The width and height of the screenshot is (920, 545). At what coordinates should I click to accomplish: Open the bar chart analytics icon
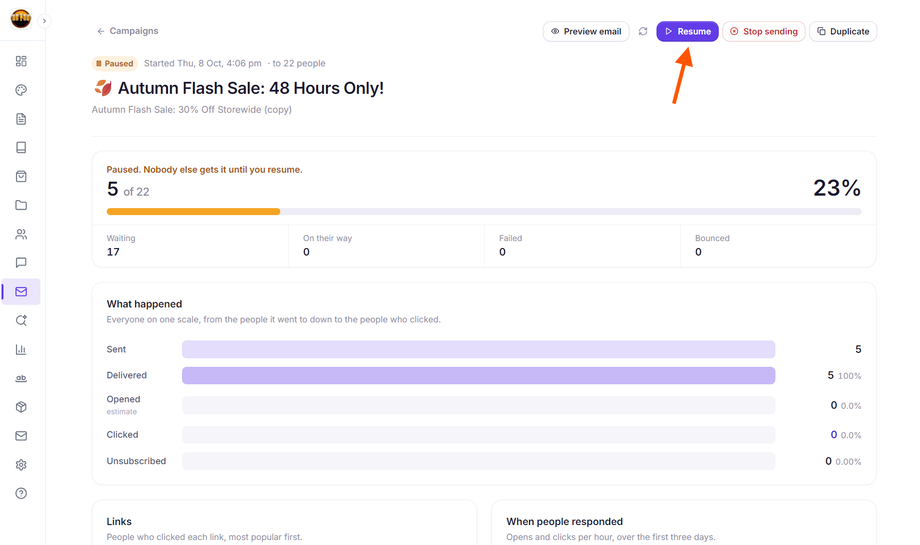tap(21, 349)
